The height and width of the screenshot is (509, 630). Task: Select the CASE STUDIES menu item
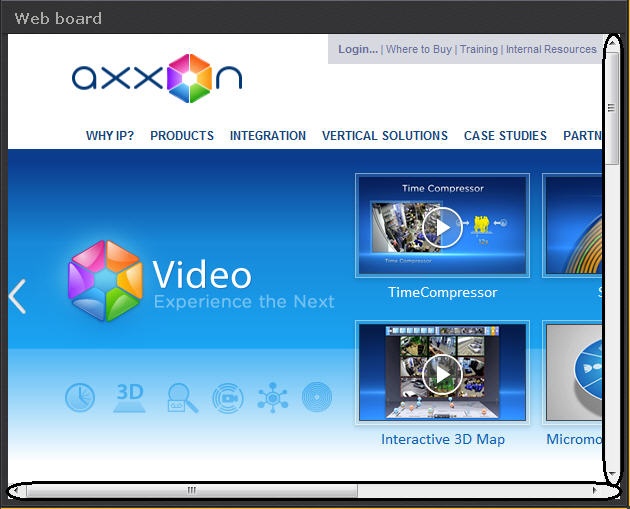(x=505, y=136)
